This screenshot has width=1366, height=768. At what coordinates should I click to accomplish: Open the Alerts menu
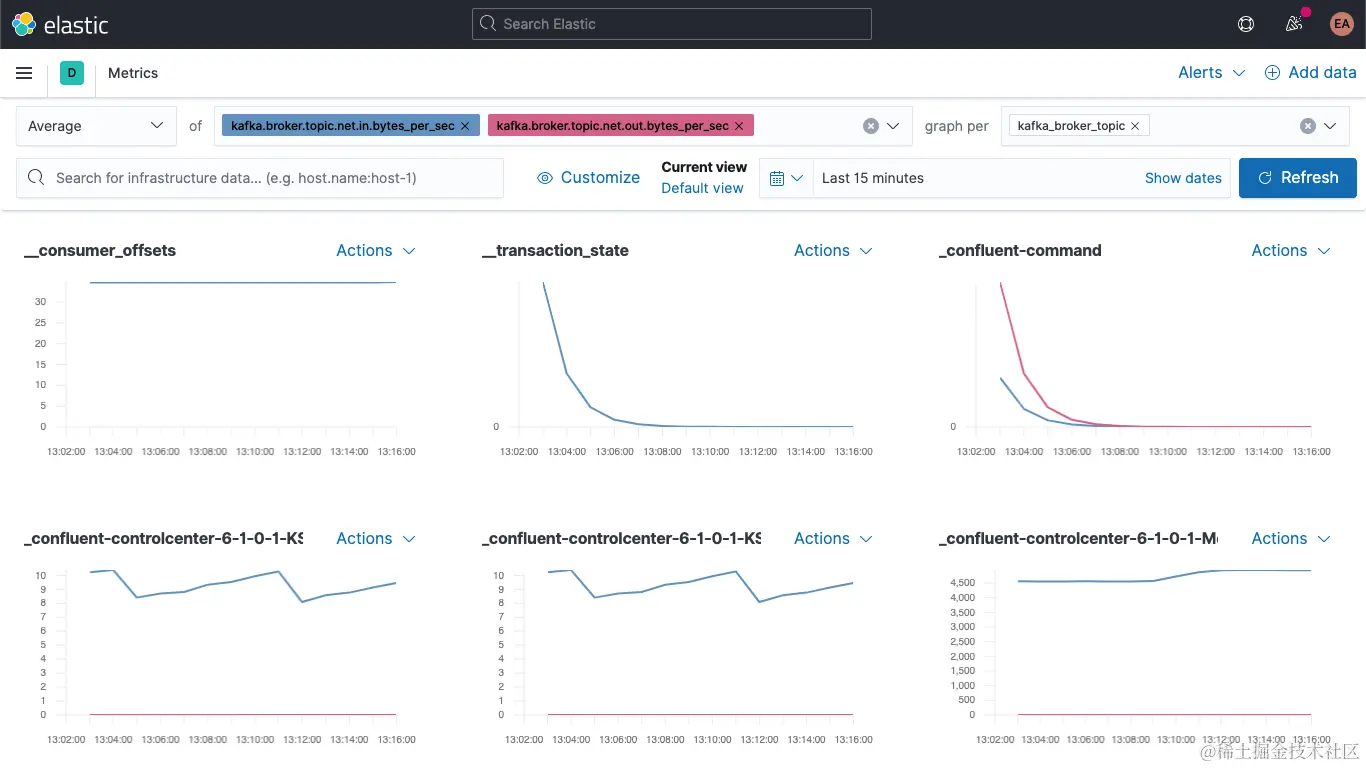click(1210, 72)
